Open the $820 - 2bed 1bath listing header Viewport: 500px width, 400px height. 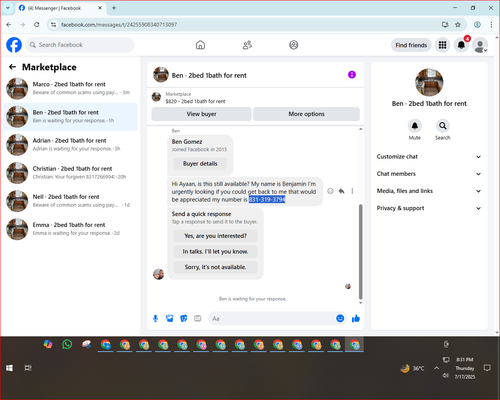(x=256, y=98)
